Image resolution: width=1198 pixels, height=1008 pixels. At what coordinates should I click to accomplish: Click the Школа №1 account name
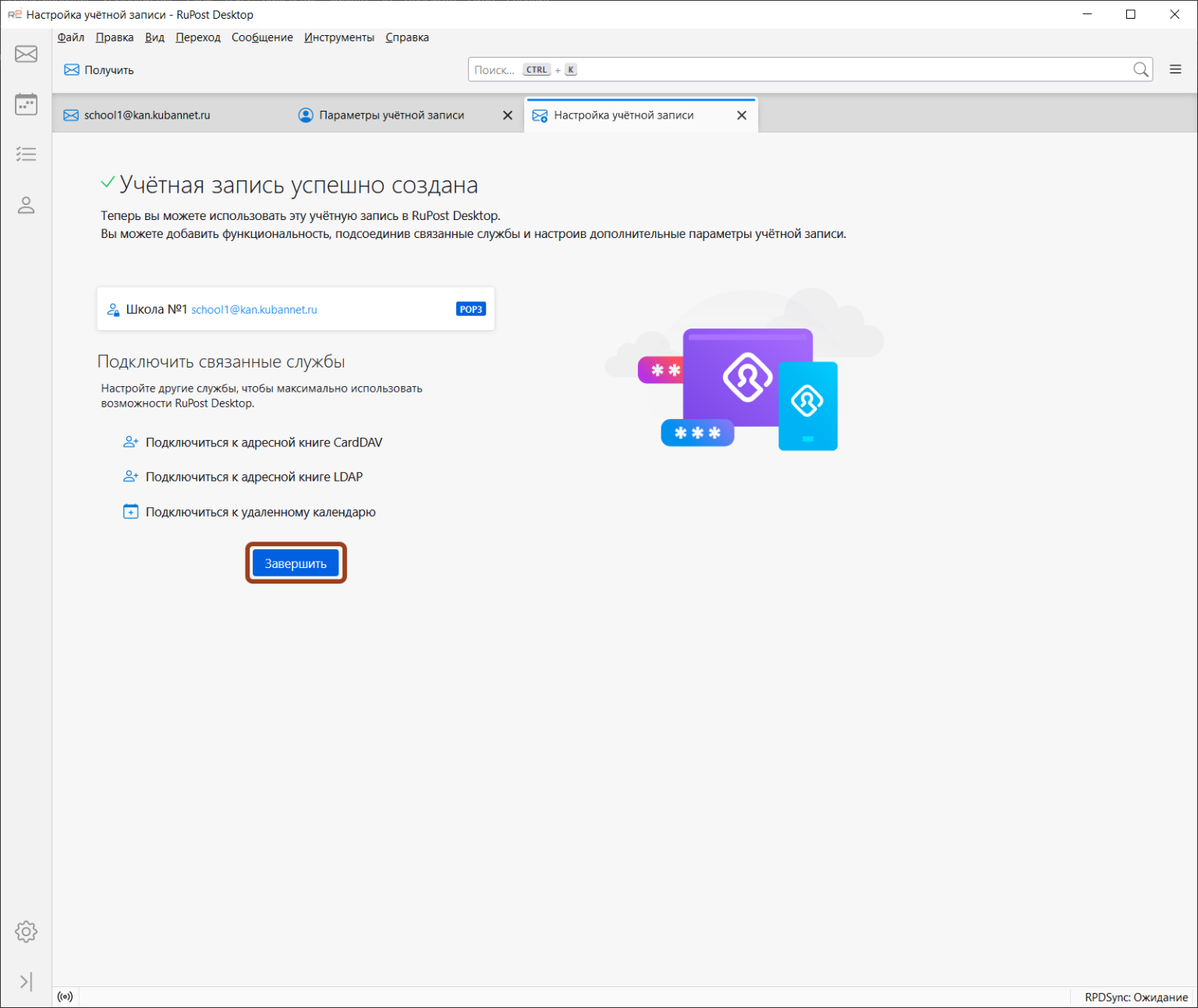pyautogui.click(x=157, y=309)
